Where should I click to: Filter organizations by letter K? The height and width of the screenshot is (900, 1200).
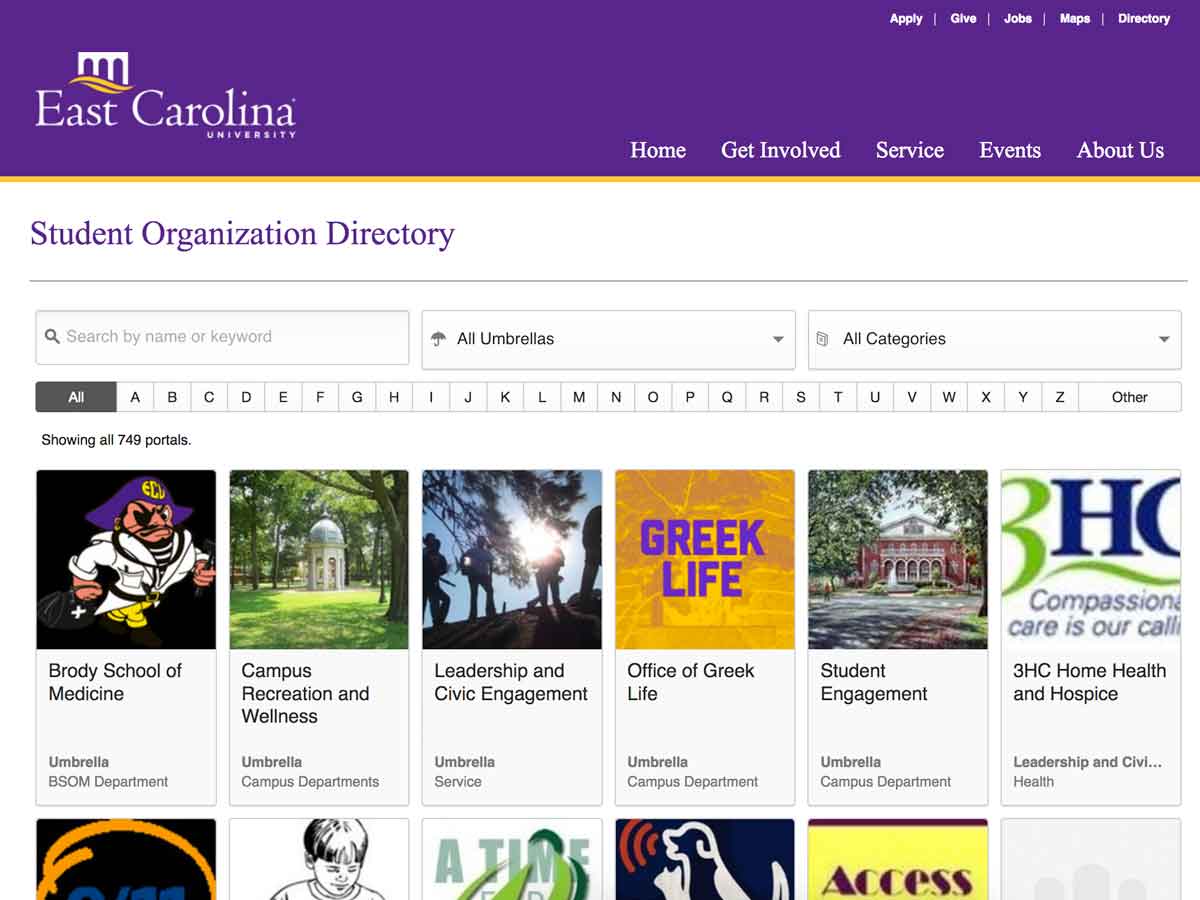point(505,397)
